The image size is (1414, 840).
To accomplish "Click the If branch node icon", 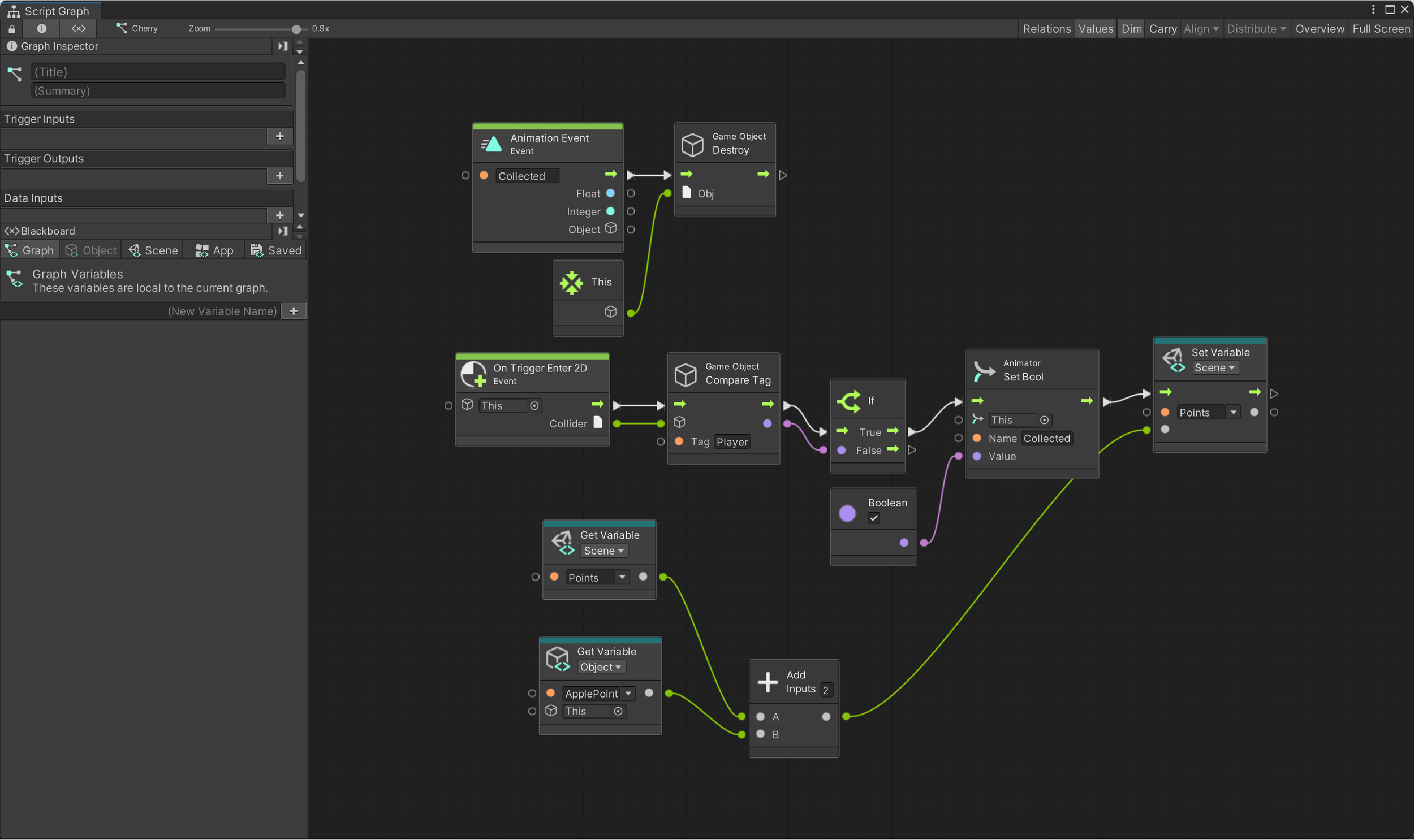I will pyautogui.click(x=849, y=401).
